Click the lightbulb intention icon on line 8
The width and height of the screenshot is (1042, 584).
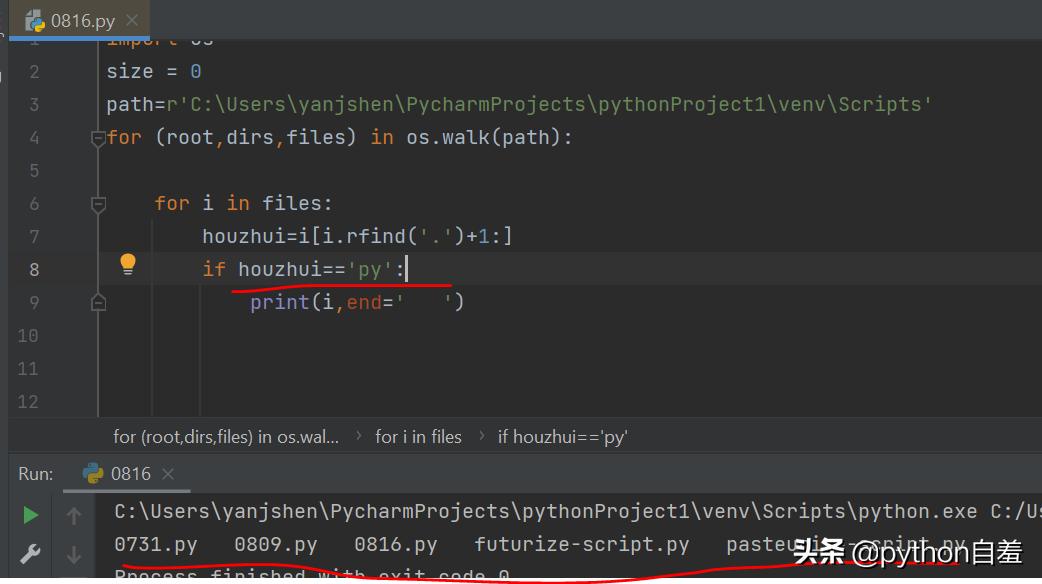click(128, 264)
